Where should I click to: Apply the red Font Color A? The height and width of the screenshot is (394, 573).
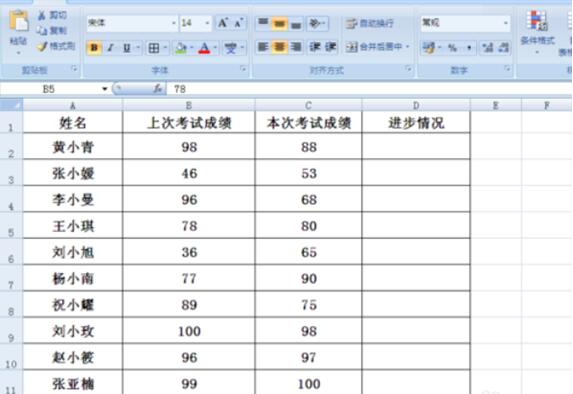tap(204, 48)
